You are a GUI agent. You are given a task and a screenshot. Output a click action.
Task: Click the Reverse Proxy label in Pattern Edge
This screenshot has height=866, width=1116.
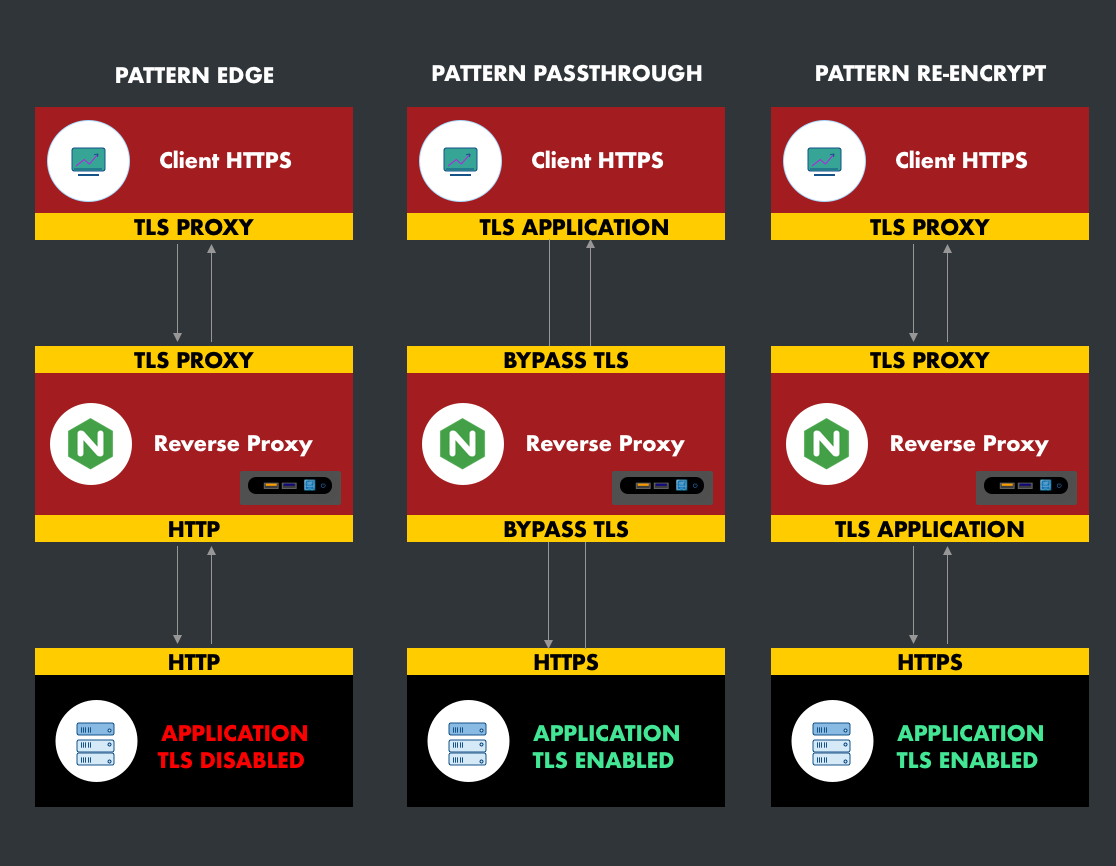click(233, 444)
